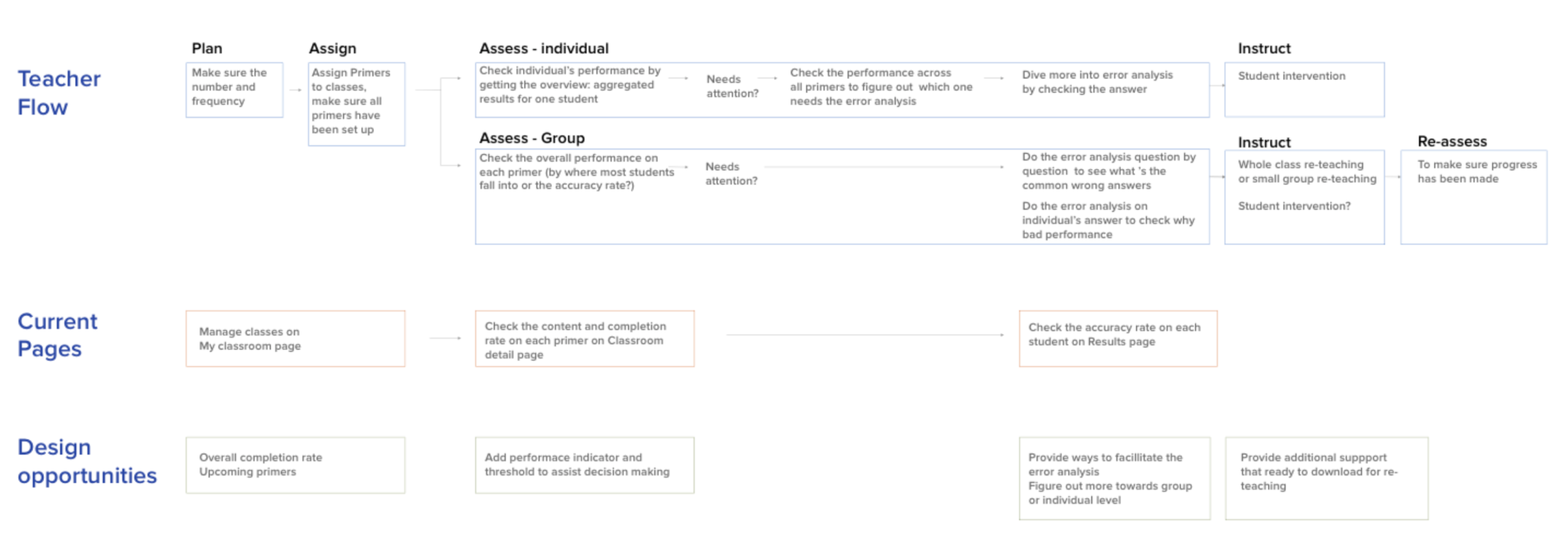Click the 'Teacher Flow' row heading
1568x540 pixels.
click(x=58, y=93)
